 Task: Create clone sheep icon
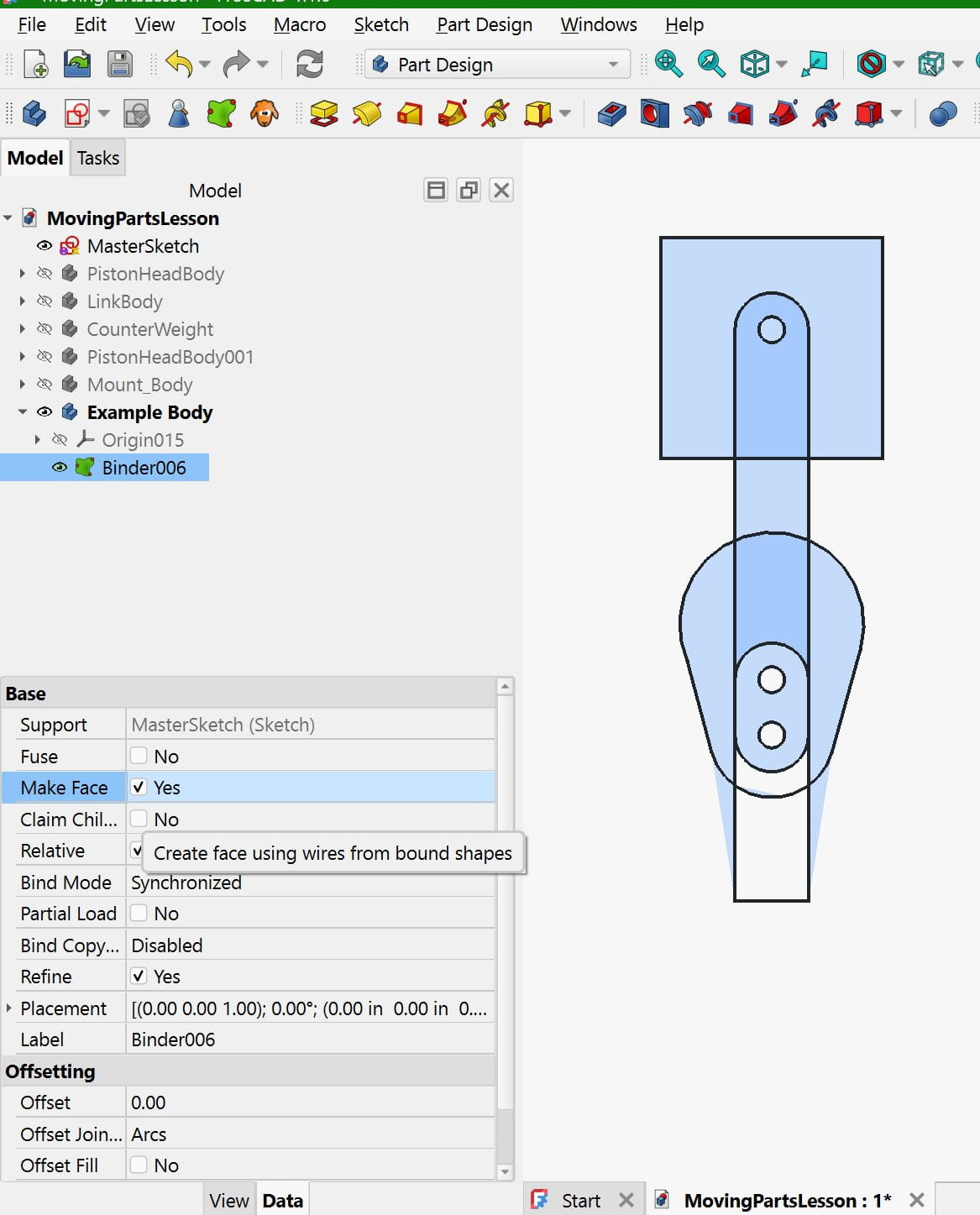click(x=265, y=113)
